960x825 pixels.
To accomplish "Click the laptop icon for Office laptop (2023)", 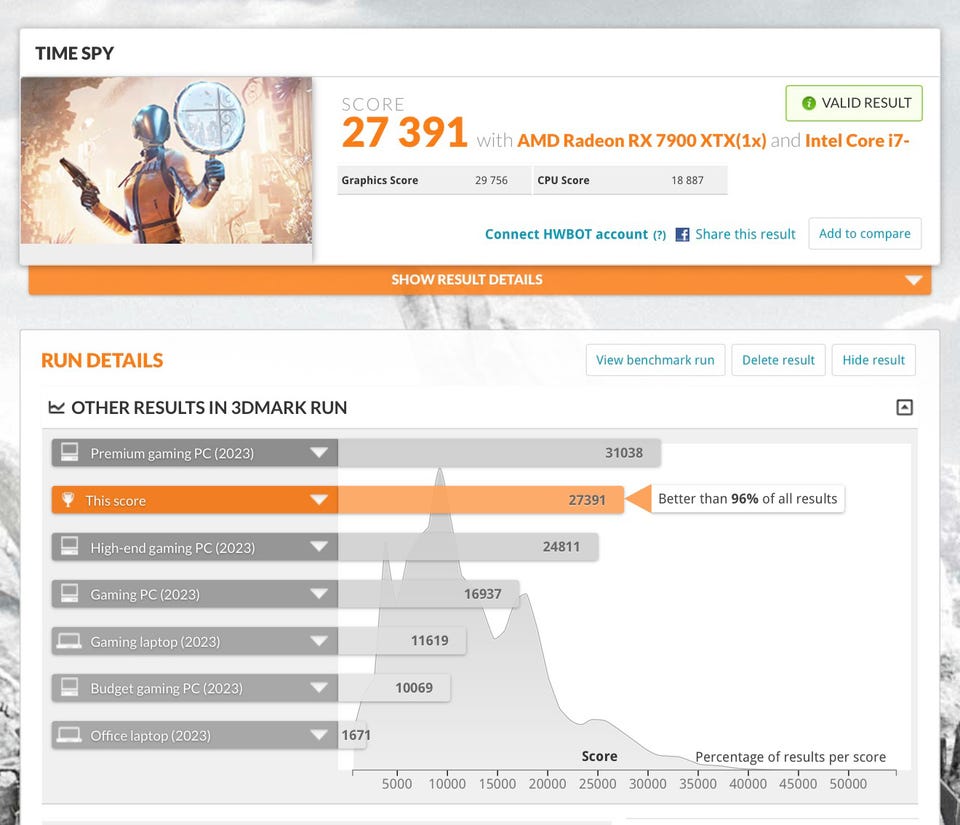I will click(69, 734).
